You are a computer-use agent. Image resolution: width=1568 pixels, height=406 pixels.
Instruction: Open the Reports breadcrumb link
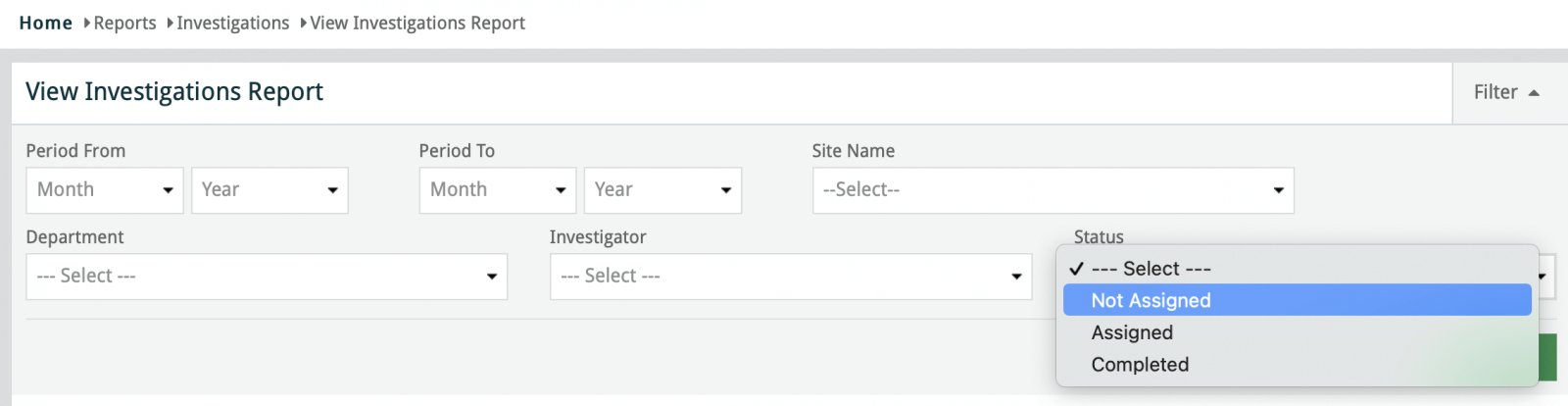click(x=124, y=23)
